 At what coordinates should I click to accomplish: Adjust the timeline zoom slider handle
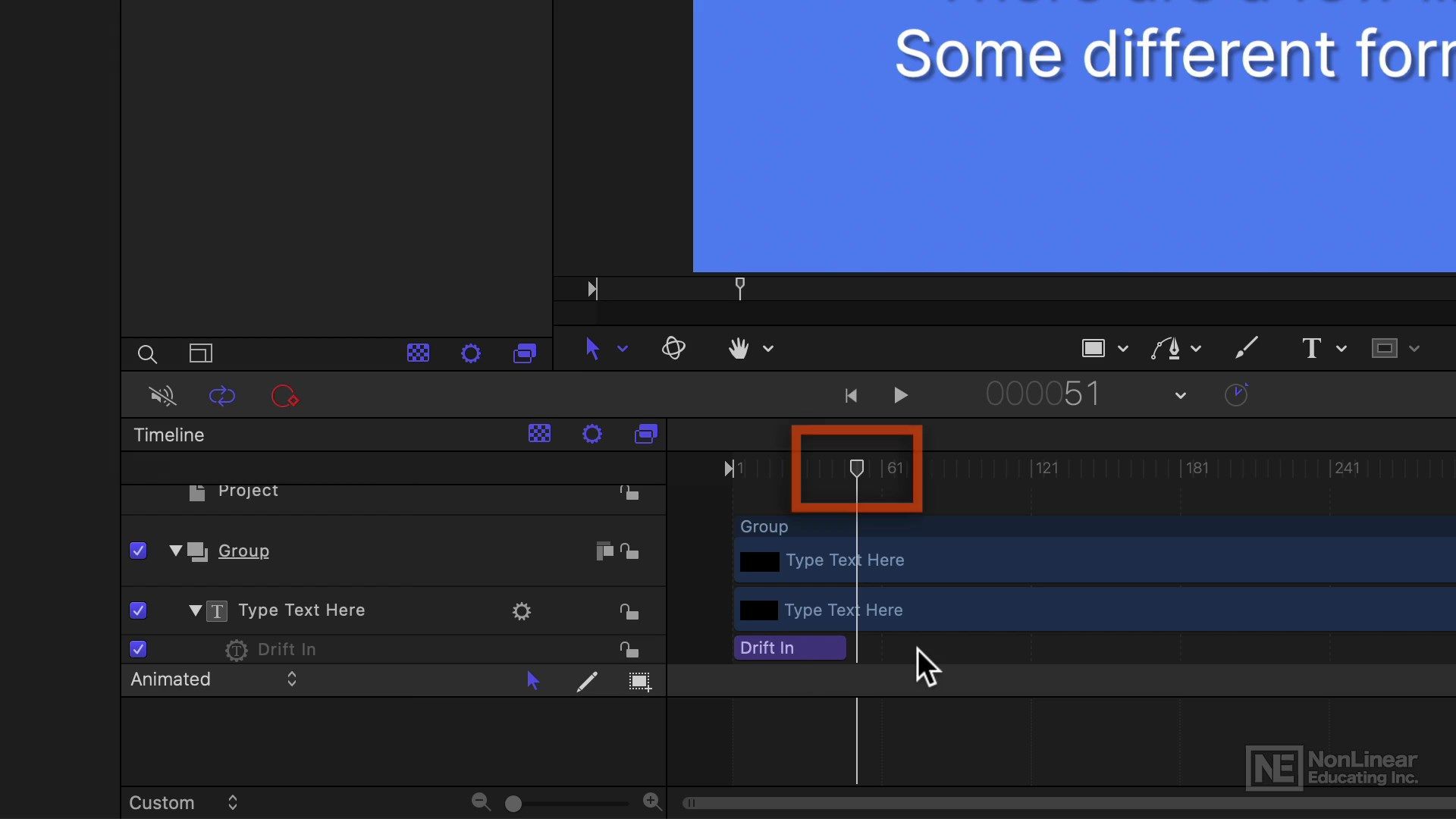[x=513, y=803]
